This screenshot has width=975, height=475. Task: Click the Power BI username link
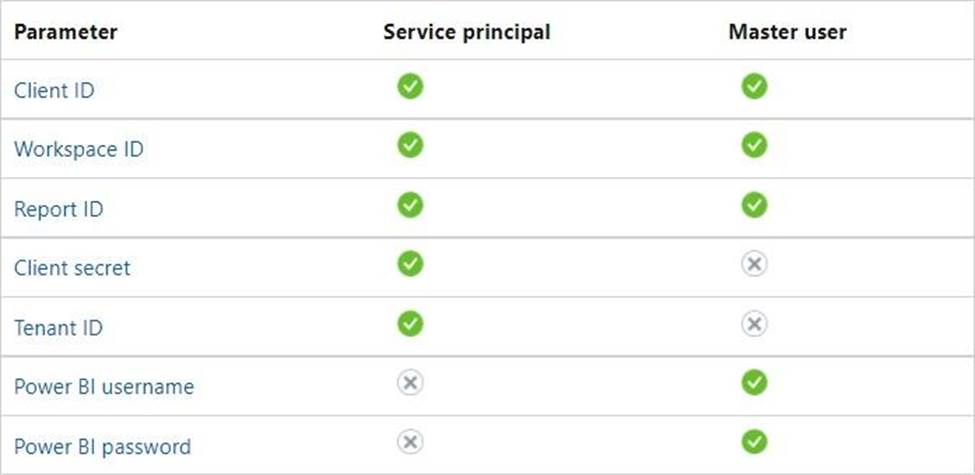click(x=104, y=386)
